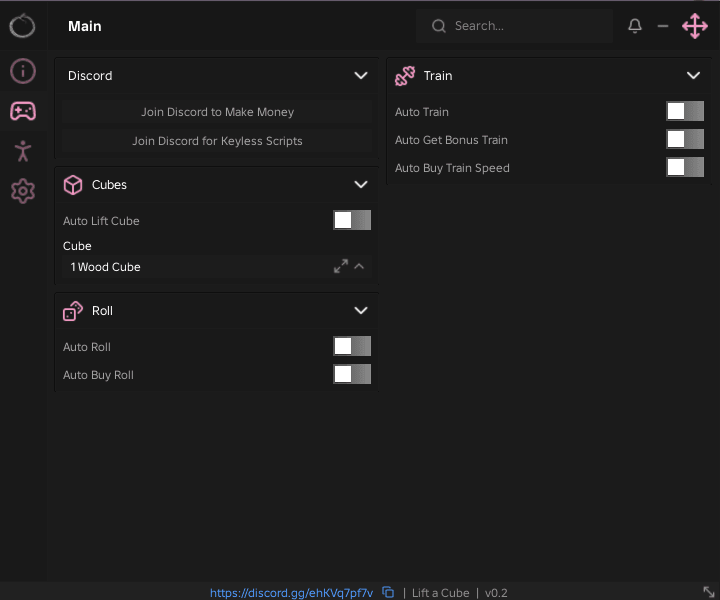Click Join Discord to Make Money button

(217, 112)
